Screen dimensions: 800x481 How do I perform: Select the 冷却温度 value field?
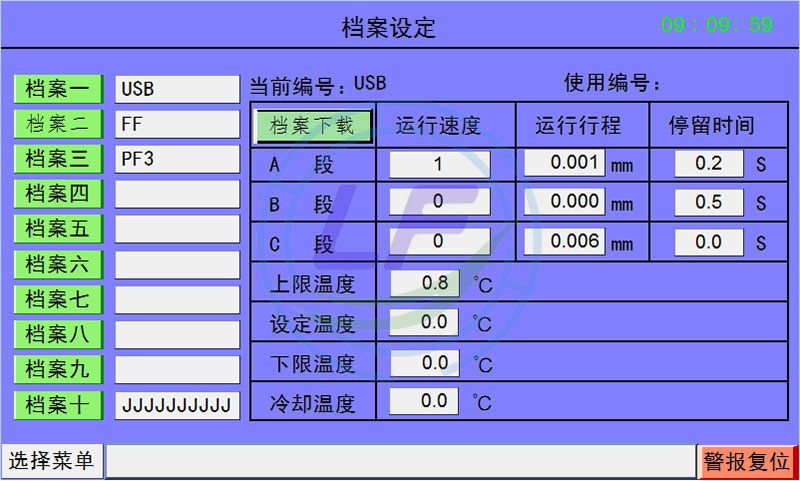[x=425, y=402]
